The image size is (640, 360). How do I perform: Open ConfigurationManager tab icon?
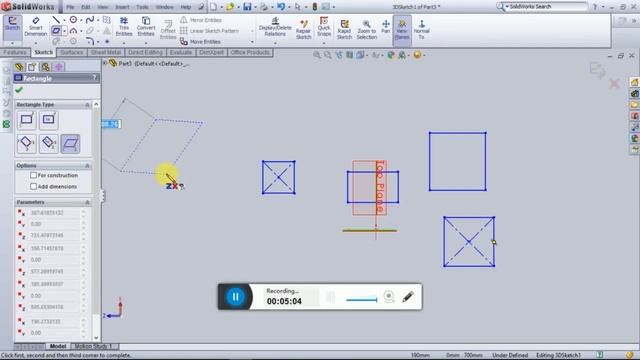point(45,67)
